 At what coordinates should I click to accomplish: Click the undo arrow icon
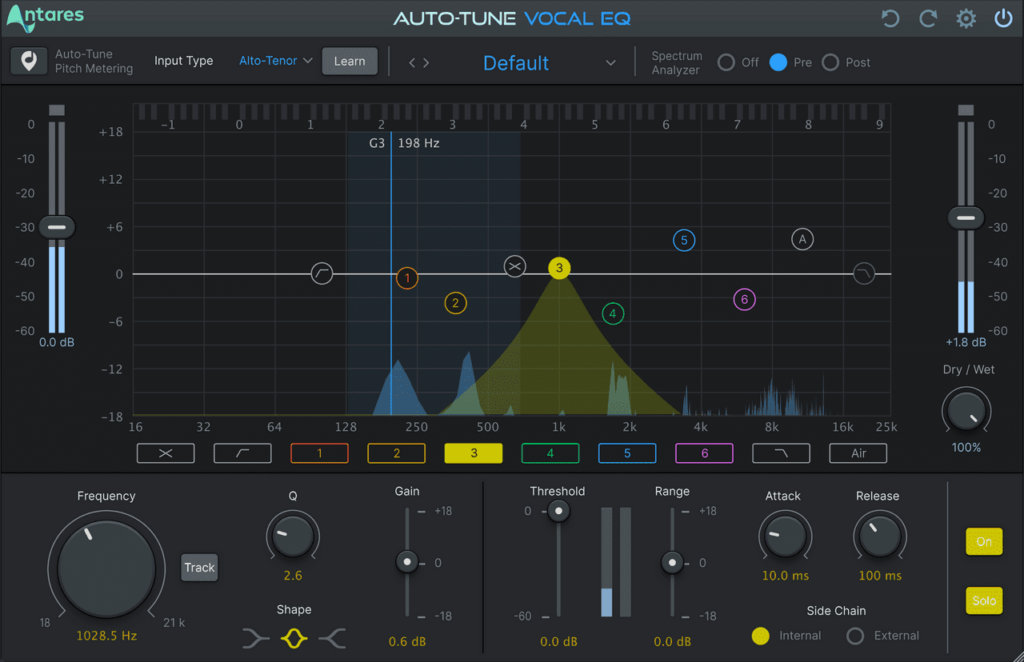pyautogui.click(x=890, y=18)
